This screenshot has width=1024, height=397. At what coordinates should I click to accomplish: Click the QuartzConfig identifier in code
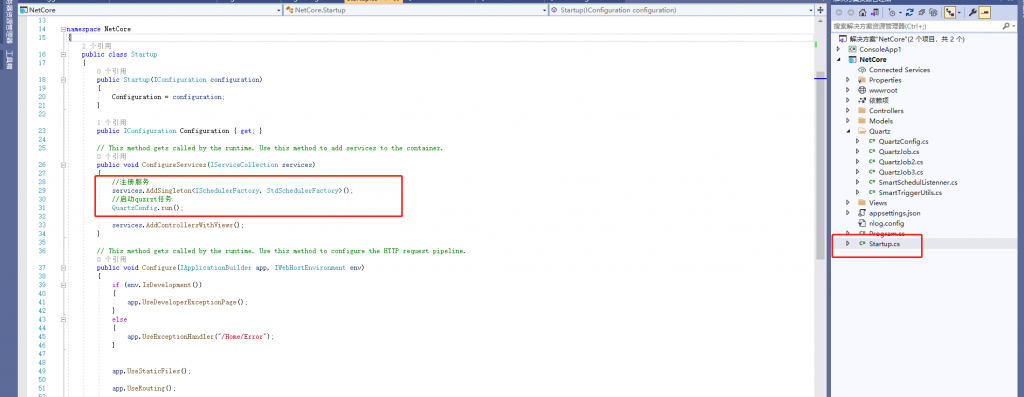click(135, 208)
